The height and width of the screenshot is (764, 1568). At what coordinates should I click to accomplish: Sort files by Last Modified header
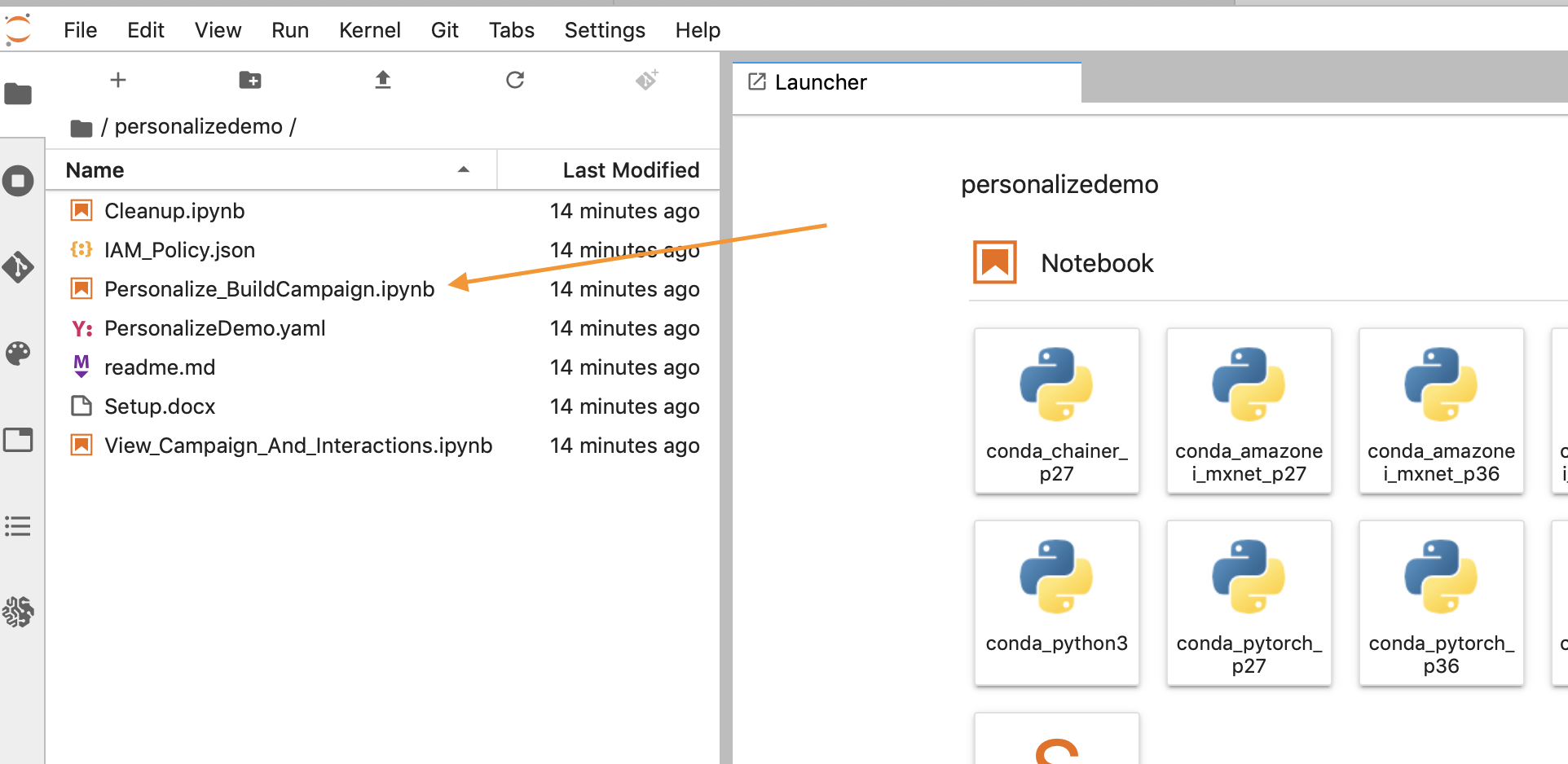point(609,170)
